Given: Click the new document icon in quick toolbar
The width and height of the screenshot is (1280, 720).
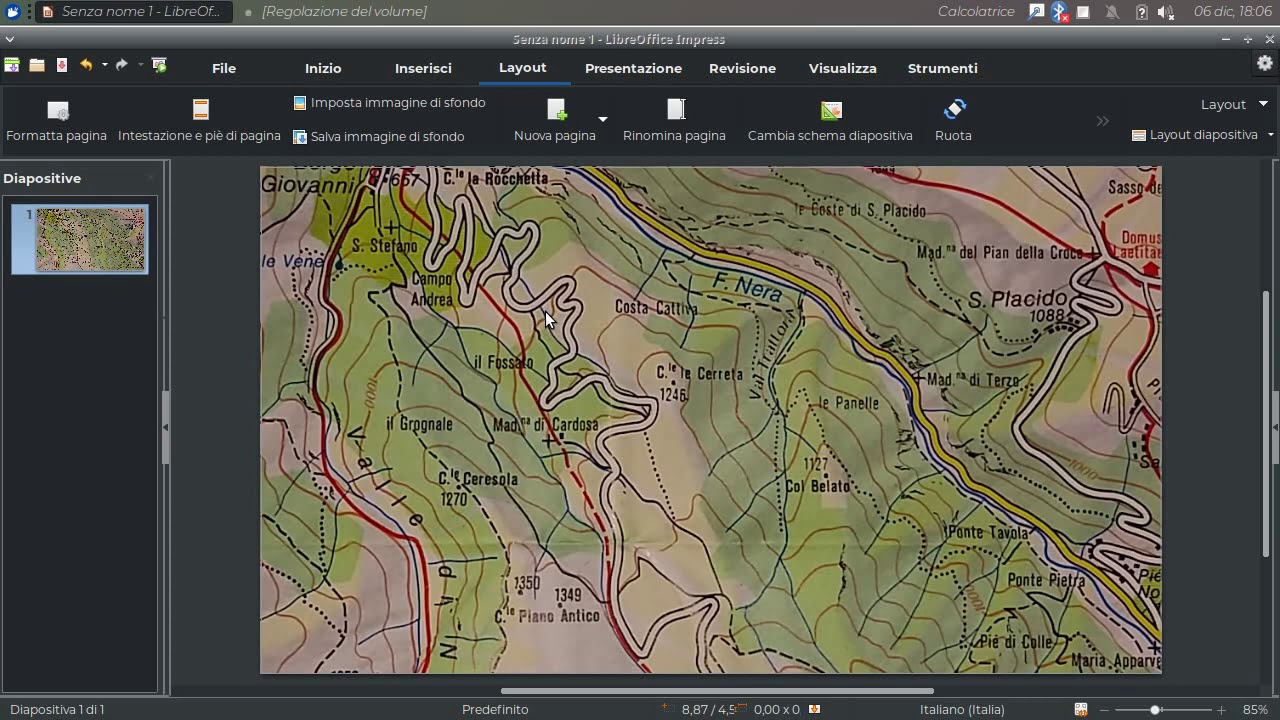Looking at the screenshot, I should (12, 65).
